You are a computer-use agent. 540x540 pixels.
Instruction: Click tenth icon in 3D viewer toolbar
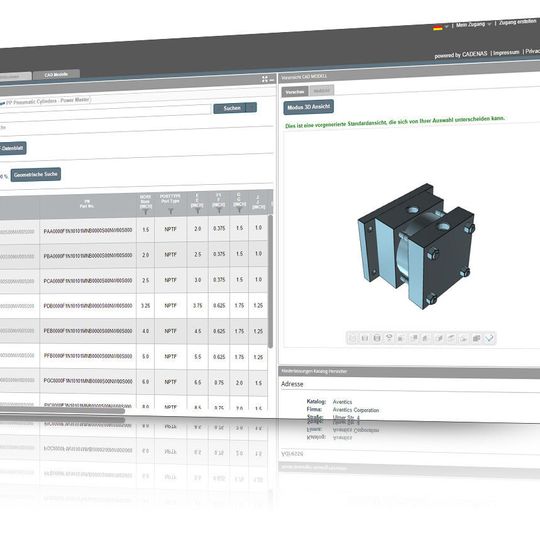click(464, 339)
